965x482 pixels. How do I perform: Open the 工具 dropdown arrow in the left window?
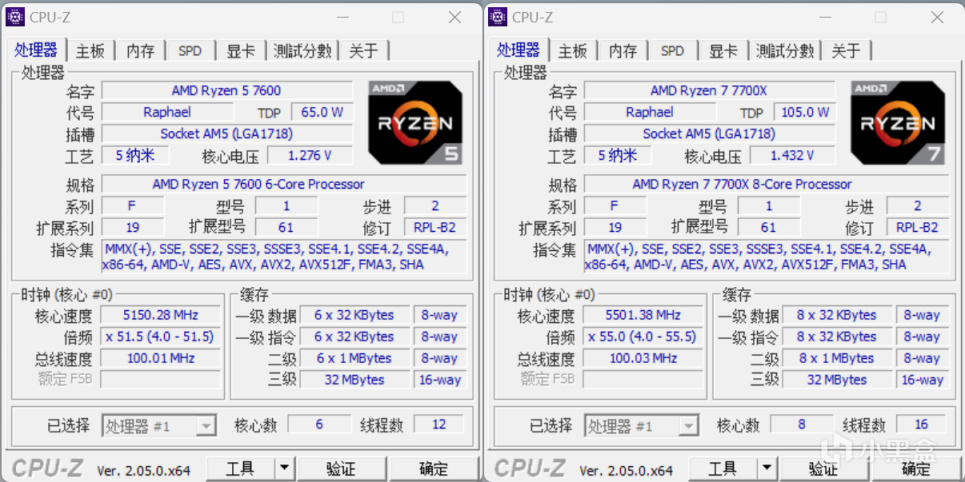[283, 469]
